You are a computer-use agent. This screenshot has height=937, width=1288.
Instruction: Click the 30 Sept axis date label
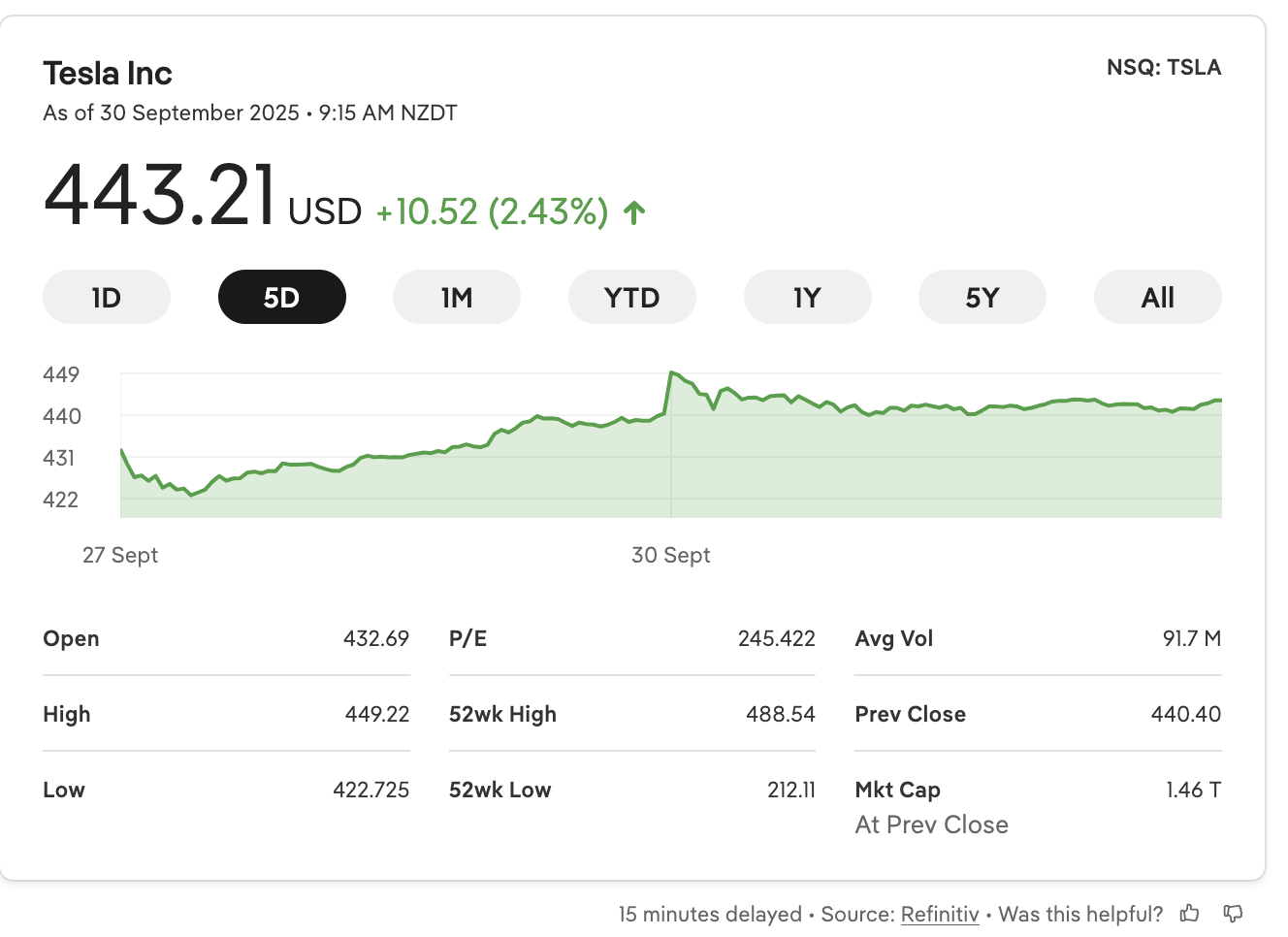pos(670,555)
